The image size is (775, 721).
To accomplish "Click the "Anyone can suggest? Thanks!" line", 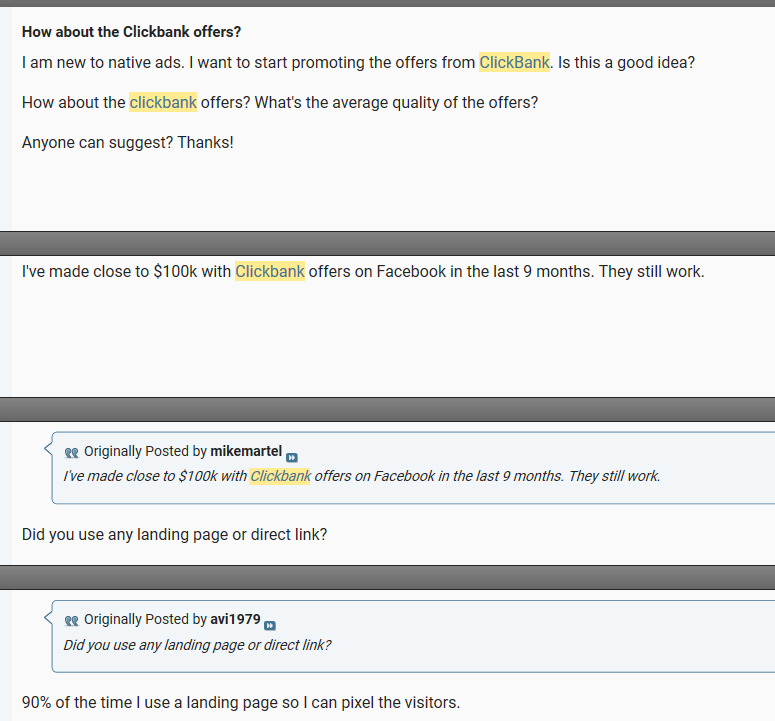I will [x=128, y=142].
